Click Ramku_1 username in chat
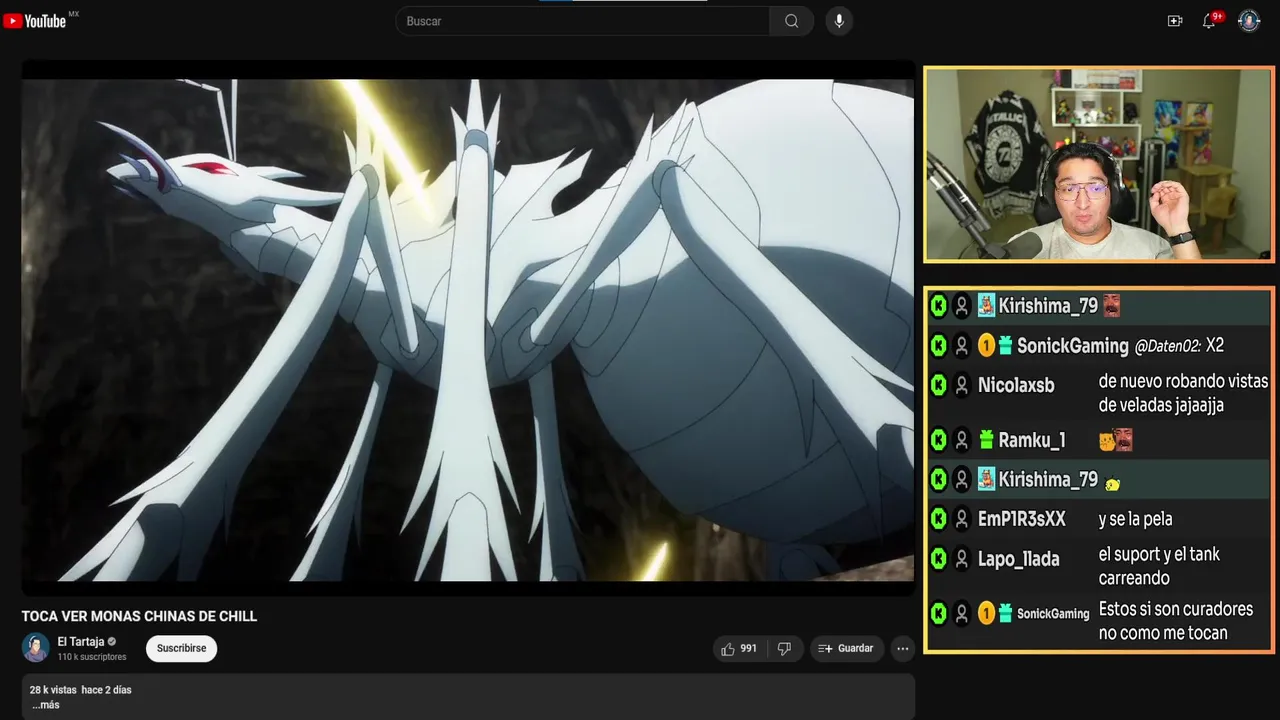Image resolution: width=1280 pixels, height=720 pixels. coord(1032,440)
